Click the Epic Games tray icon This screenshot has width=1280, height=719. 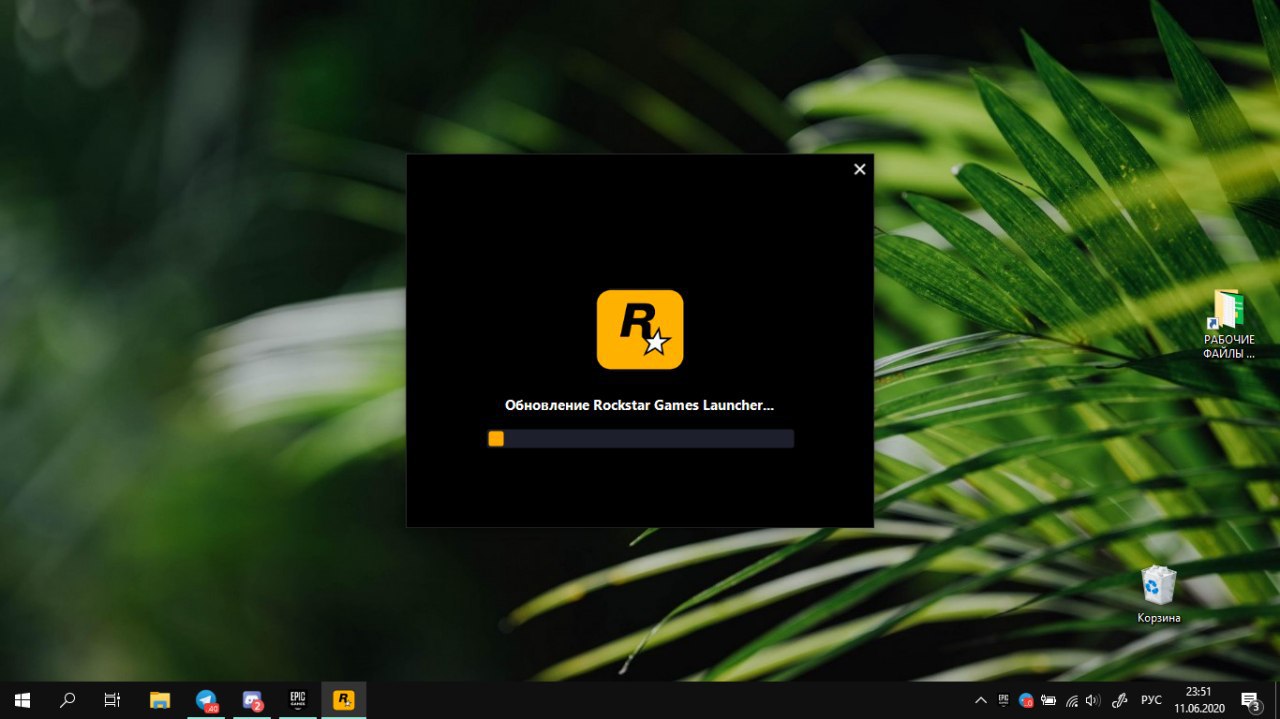pos(1003,700)
